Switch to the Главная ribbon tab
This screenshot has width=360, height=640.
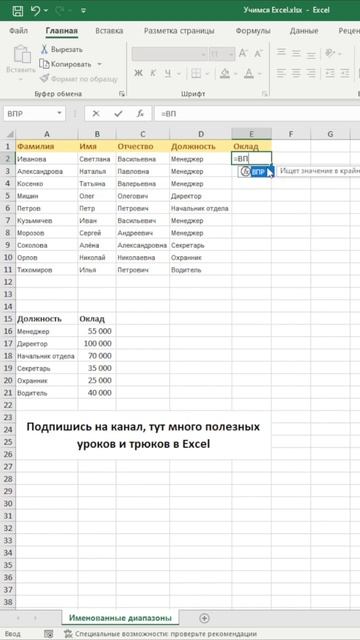(62, 31)
